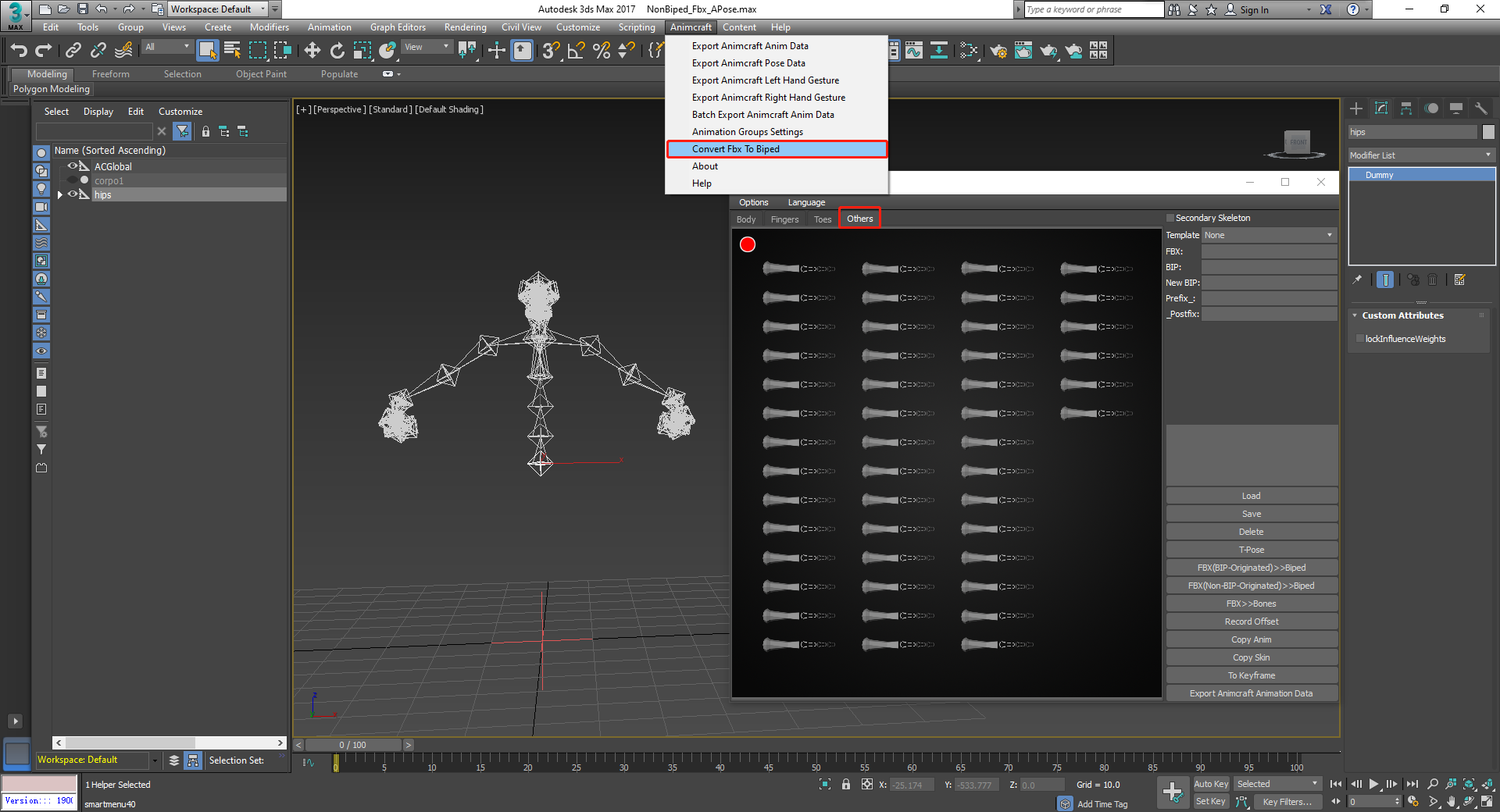Viewport: 1500px width, 812px height.
Task: Choose Export Animcraft Pose Data menu entry
Action: pos(777,63)
